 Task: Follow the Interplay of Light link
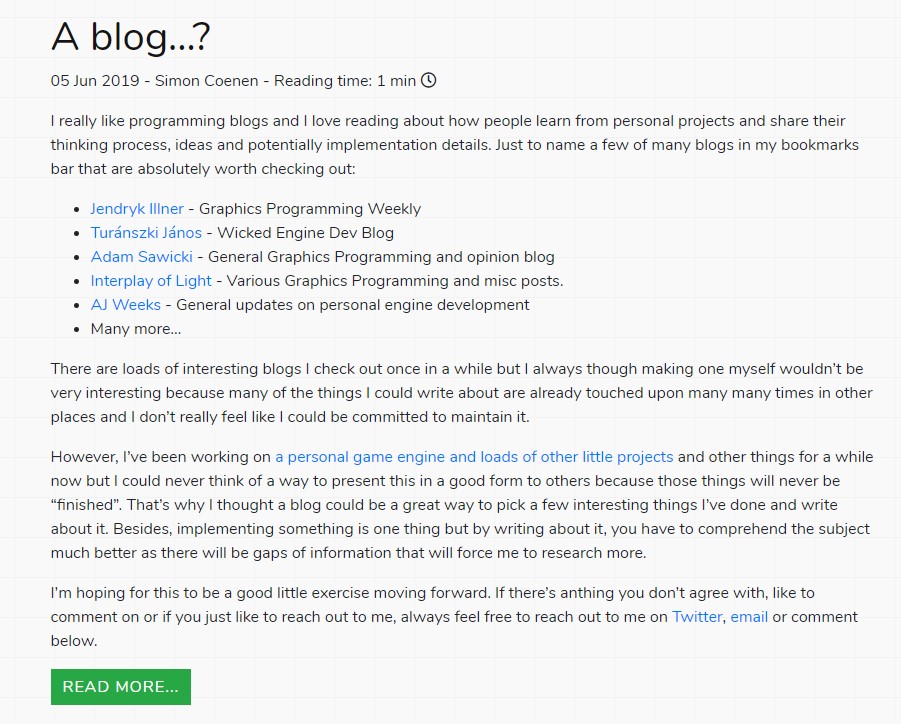point(151,281)
